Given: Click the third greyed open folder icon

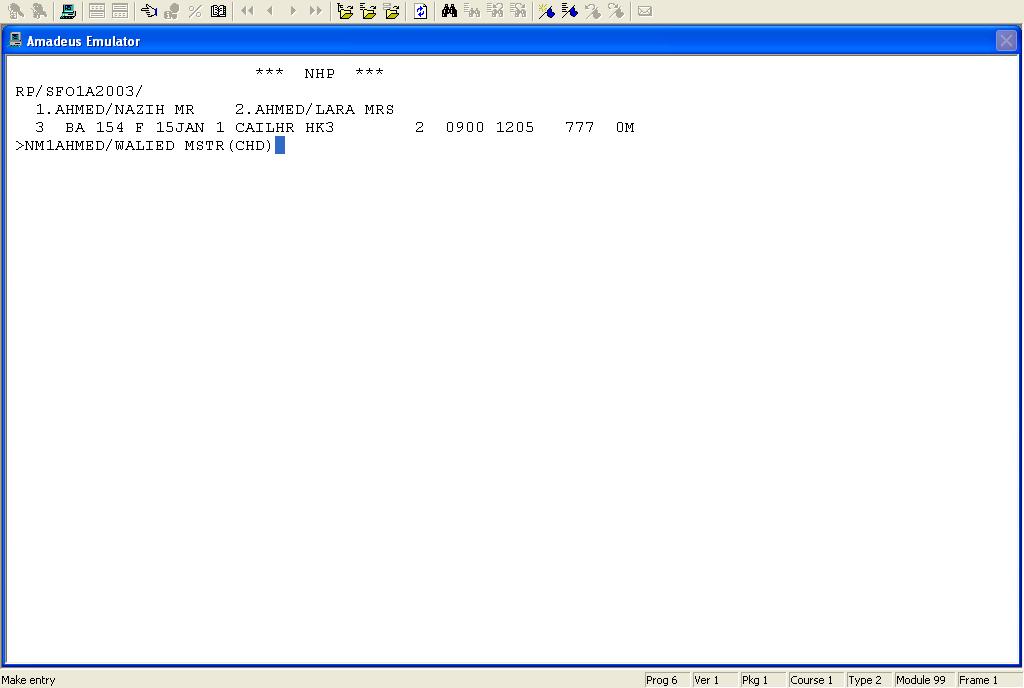Looking at the screenshot, I should pos(392,11).
